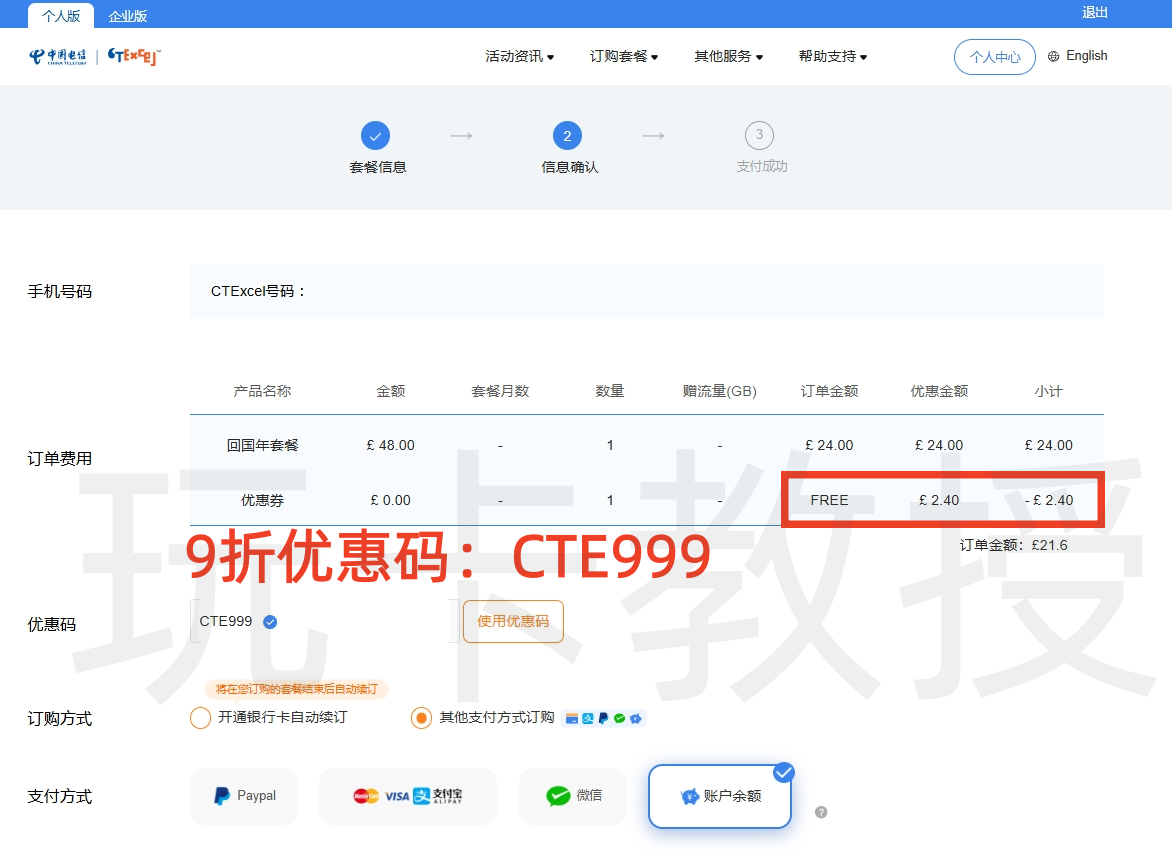Click the blue verified check beside CTE999
This screenshot has width=1172, height=858.
[271, 622]
